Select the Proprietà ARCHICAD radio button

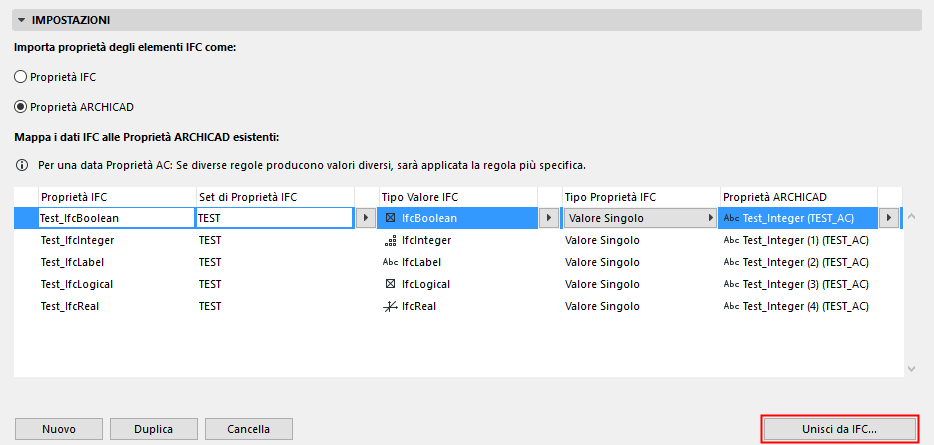[21, 106]
